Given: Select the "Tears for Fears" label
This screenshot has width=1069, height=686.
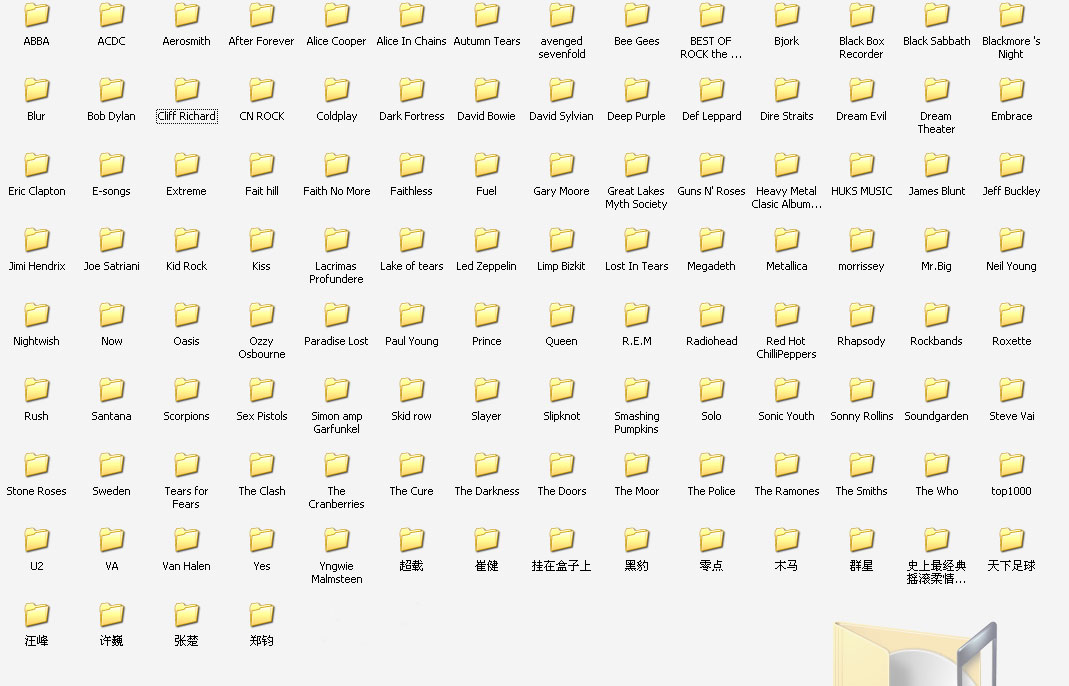Looking at the screenshot, I should pyautogui.click(x=186, y=497).
